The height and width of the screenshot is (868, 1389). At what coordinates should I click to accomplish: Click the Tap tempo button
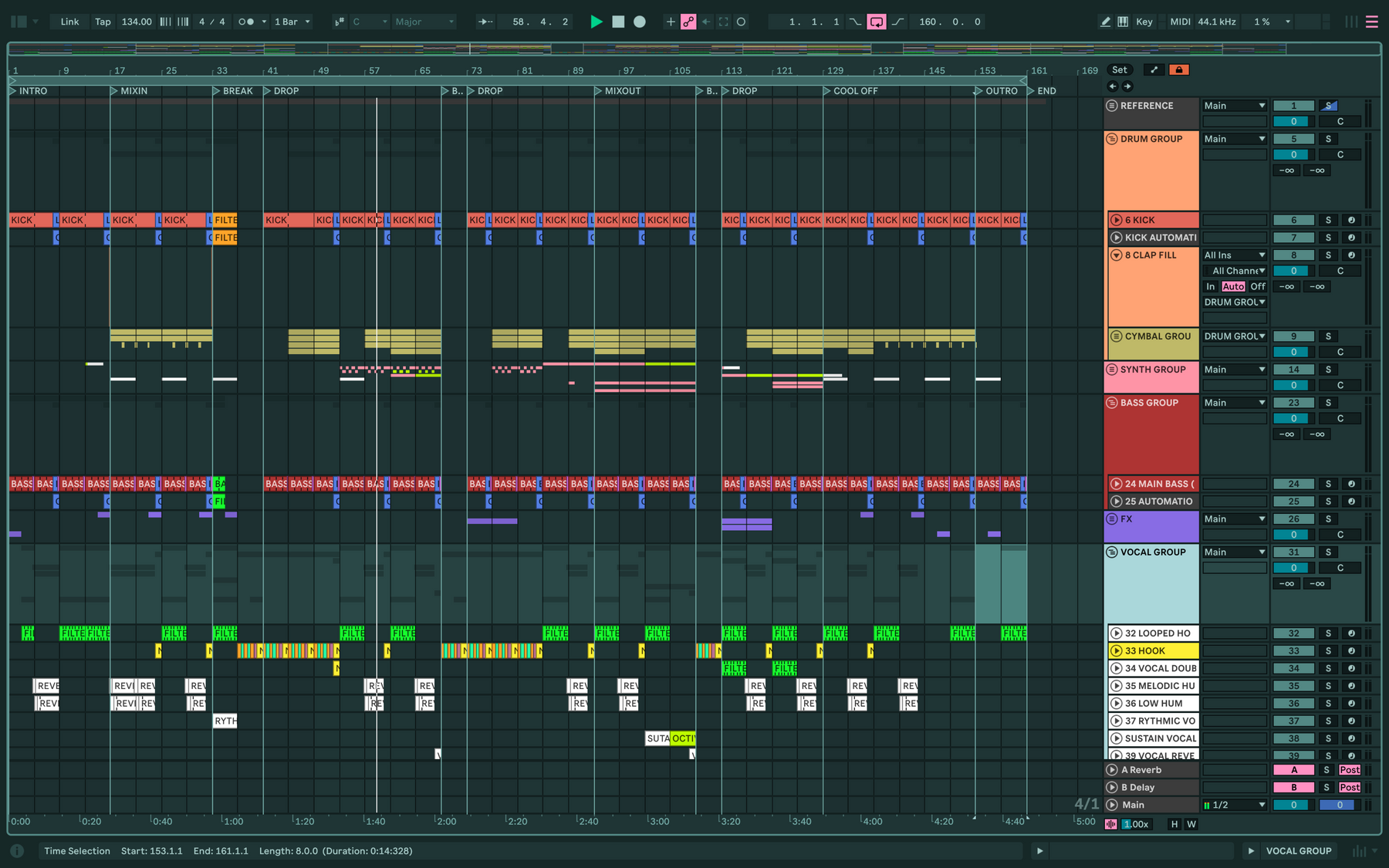[x=103, y=22]
